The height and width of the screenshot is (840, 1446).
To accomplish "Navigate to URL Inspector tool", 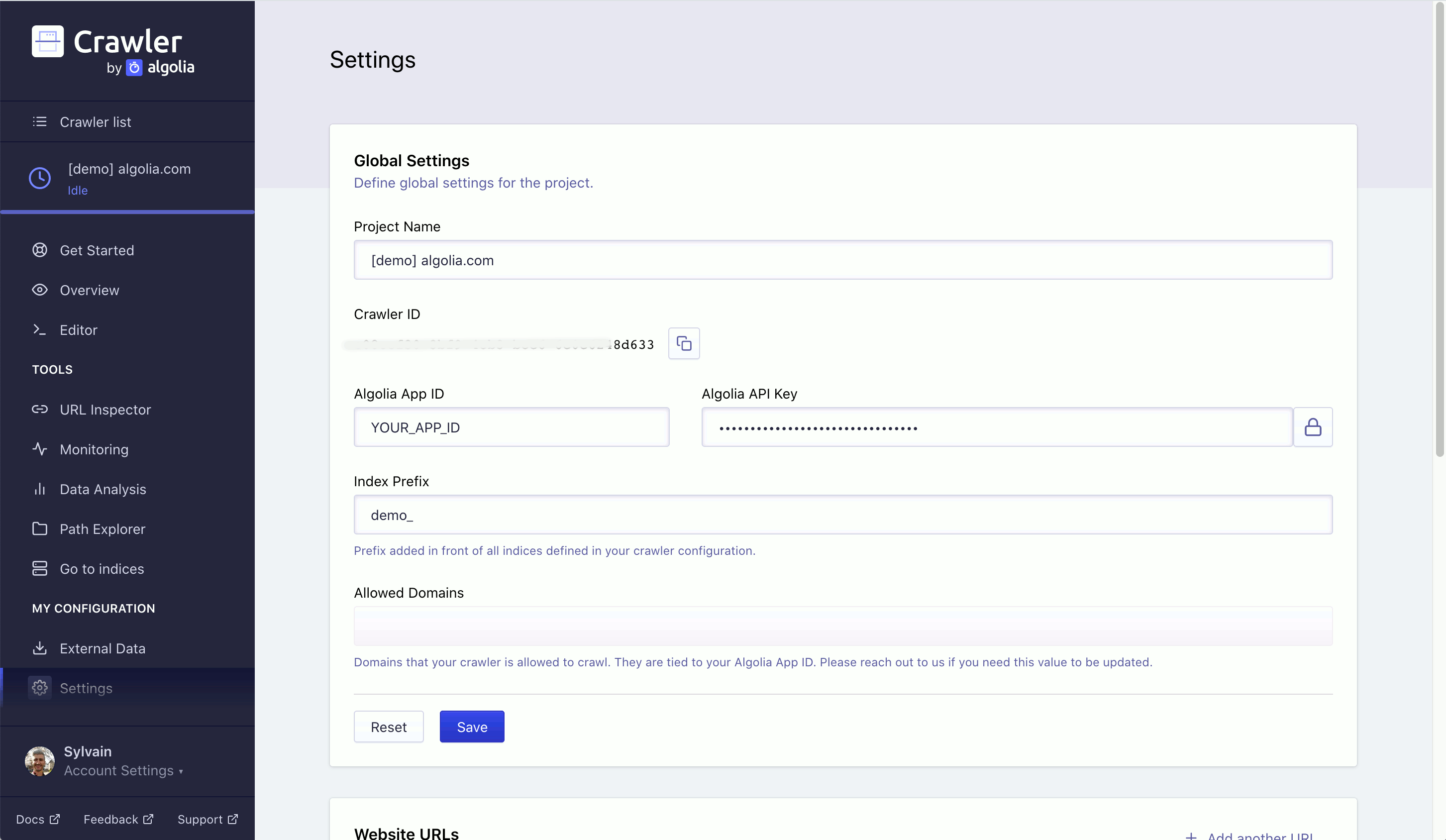I will click(106, 408).
